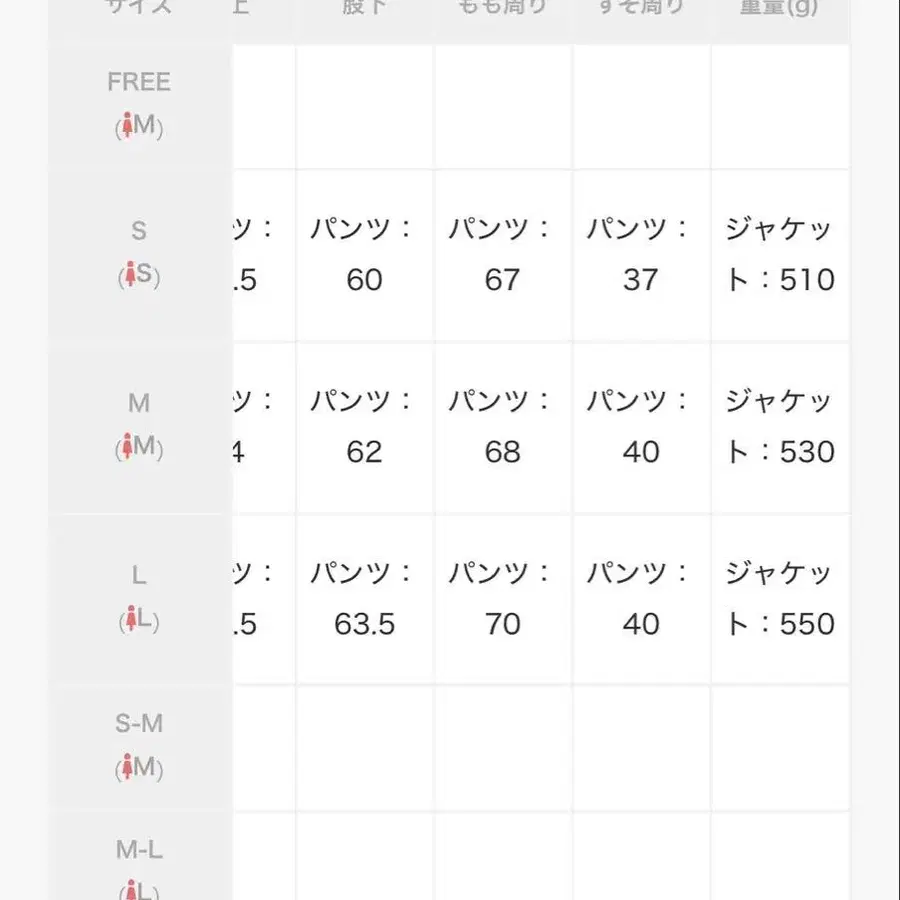Select the M-L size row label
The image size is (900, 900).
click(x=139, y=851)
